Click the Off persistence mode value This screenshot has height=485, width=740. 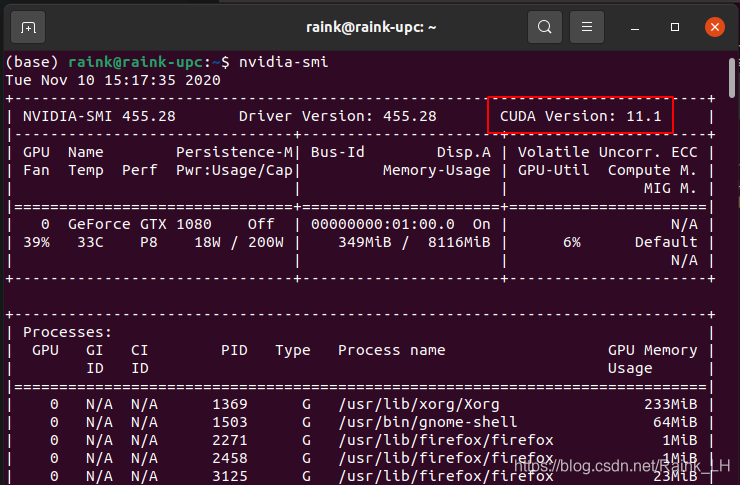261,224
